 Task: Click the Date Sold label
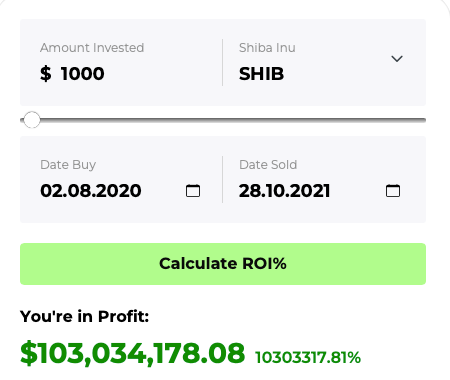pyautogui.click(x=268, y=165)
